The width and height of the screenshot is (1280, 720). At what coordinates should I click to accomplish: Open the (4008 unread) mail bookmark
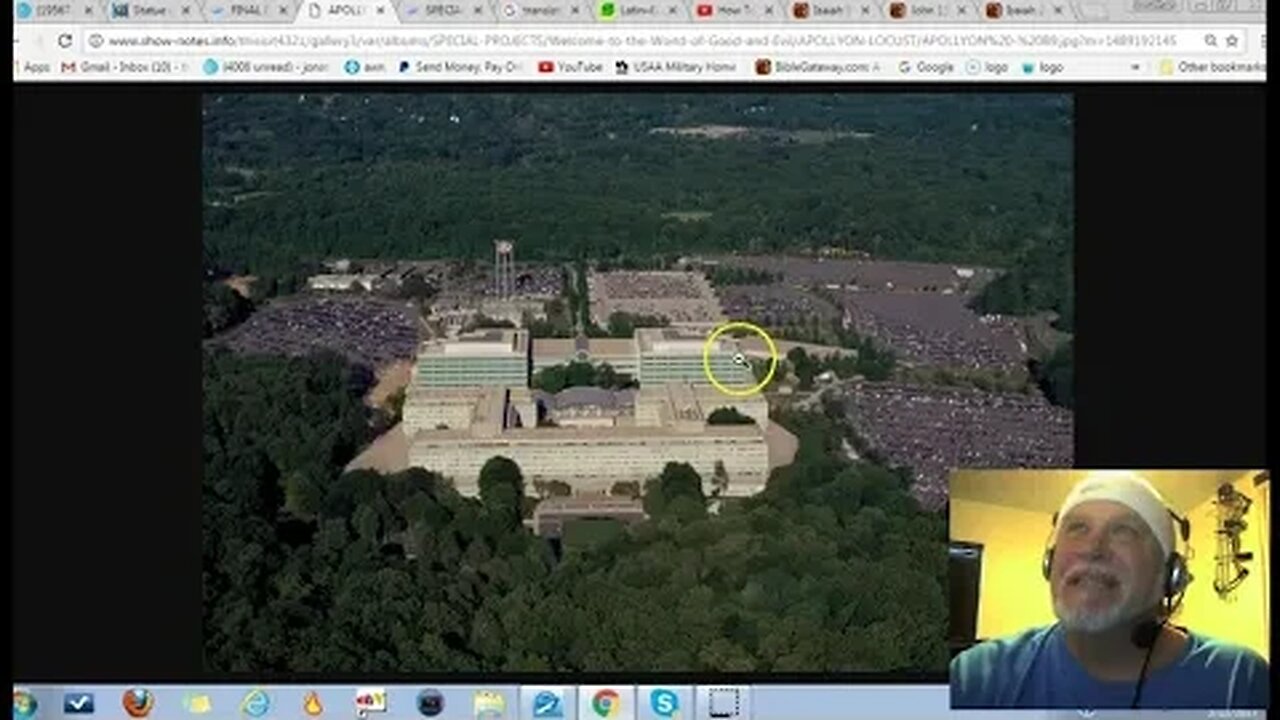point(268,67)
